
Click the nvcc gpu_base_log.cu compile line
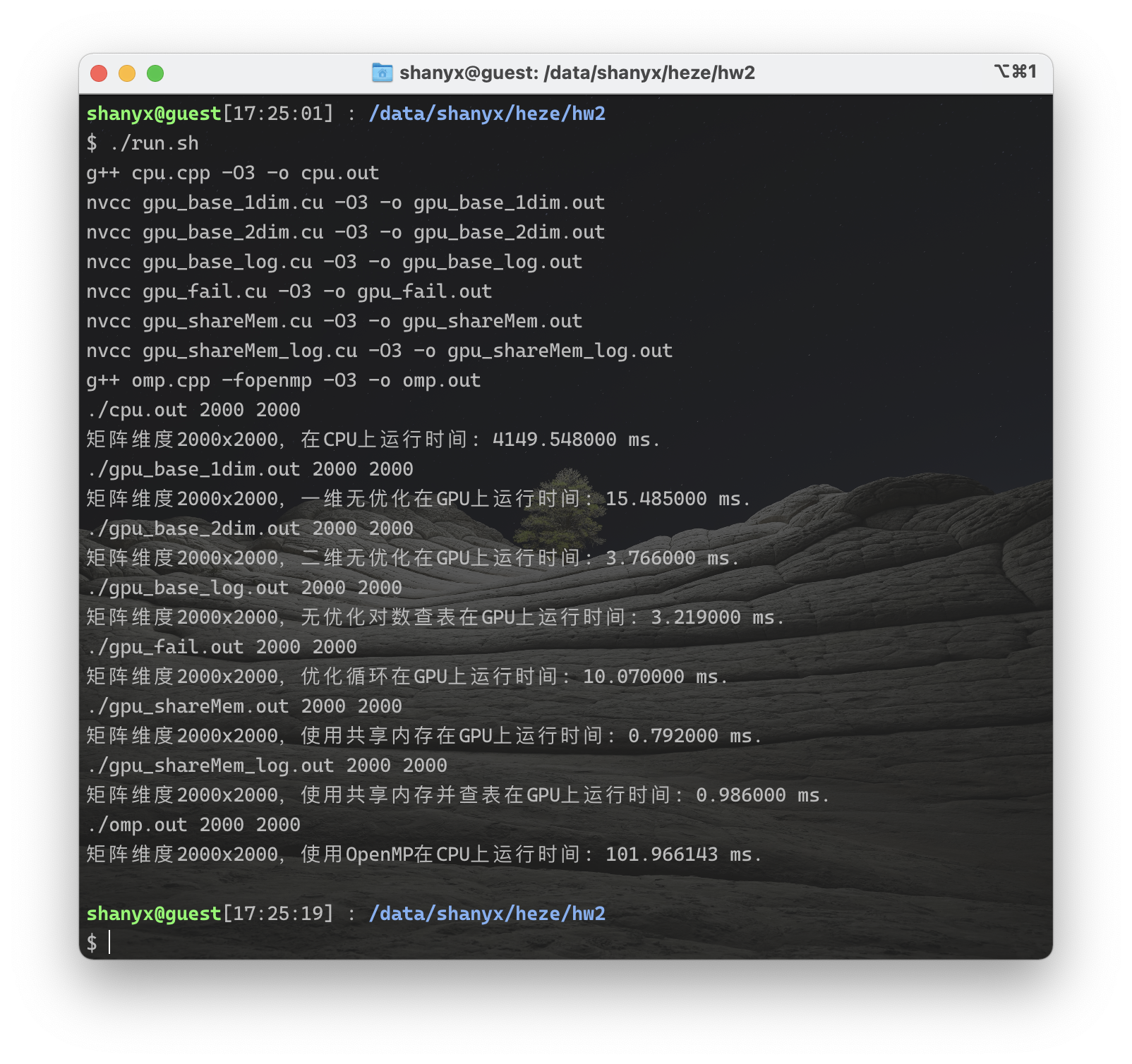[335, 262]
